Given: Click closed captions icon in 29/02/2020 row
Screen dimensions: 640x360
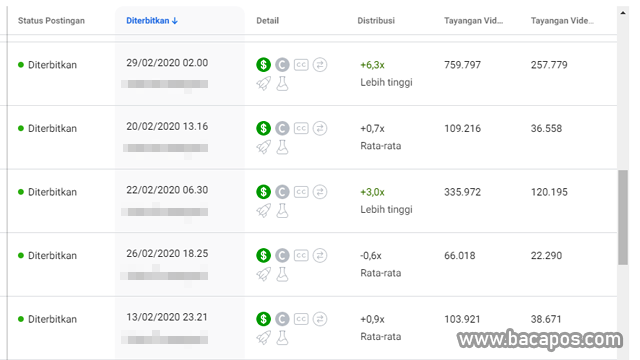Looking at the screenshot, I should [301, 64].
